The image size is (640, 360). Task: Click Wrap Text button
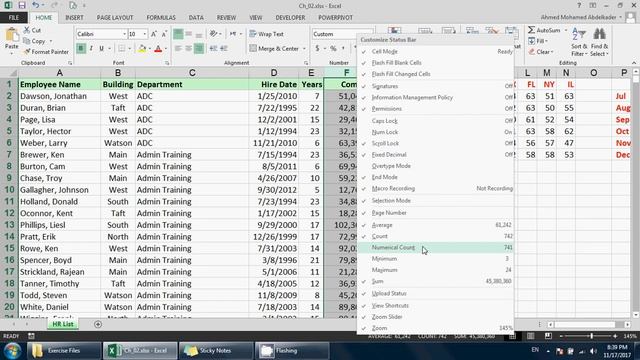(x=267, y=34)
